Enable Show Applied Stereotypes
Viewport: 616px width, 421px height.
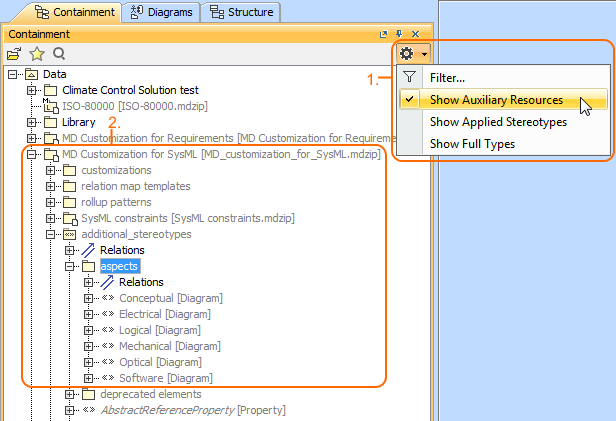[x=498, y=122]
